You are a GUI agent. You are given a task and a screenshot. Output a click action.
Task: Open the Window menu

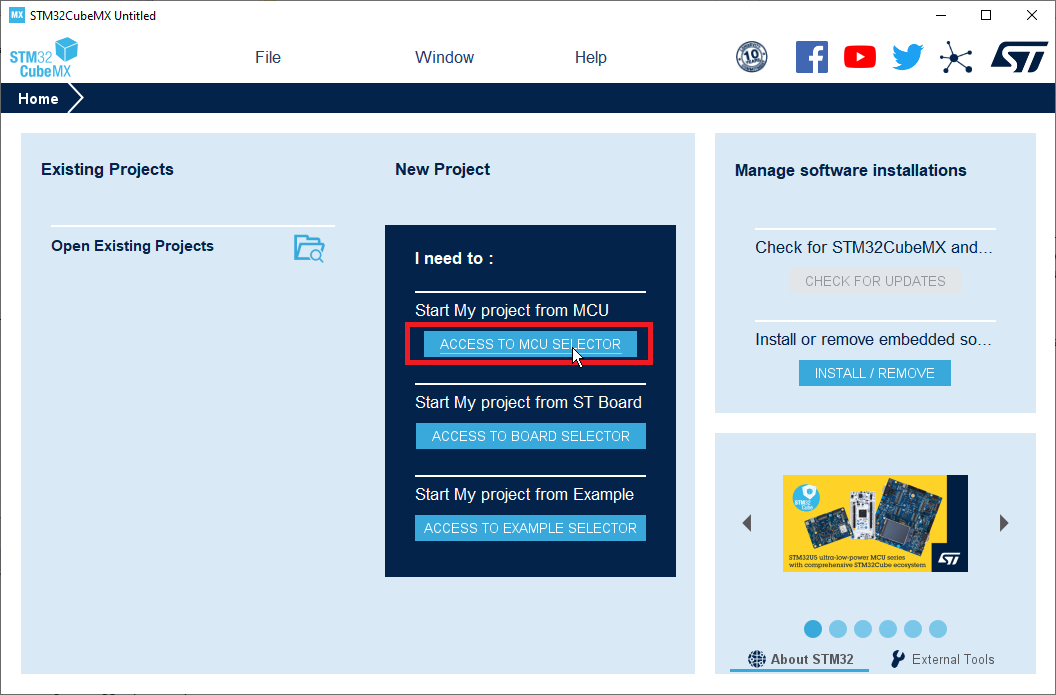click(444, 57)
